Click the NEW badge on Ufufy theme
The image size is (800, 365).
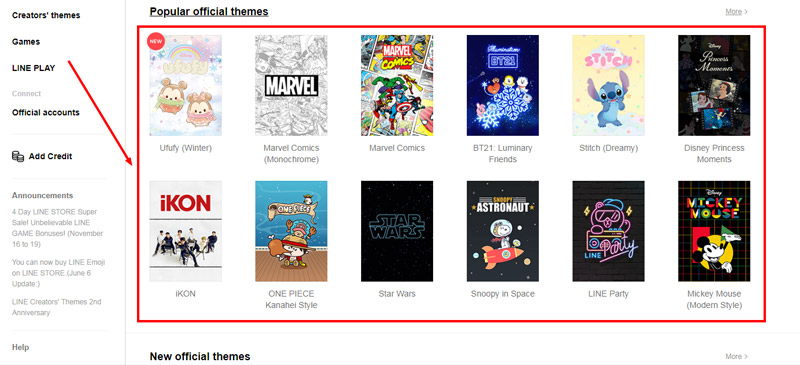click(x=155, y=41)
